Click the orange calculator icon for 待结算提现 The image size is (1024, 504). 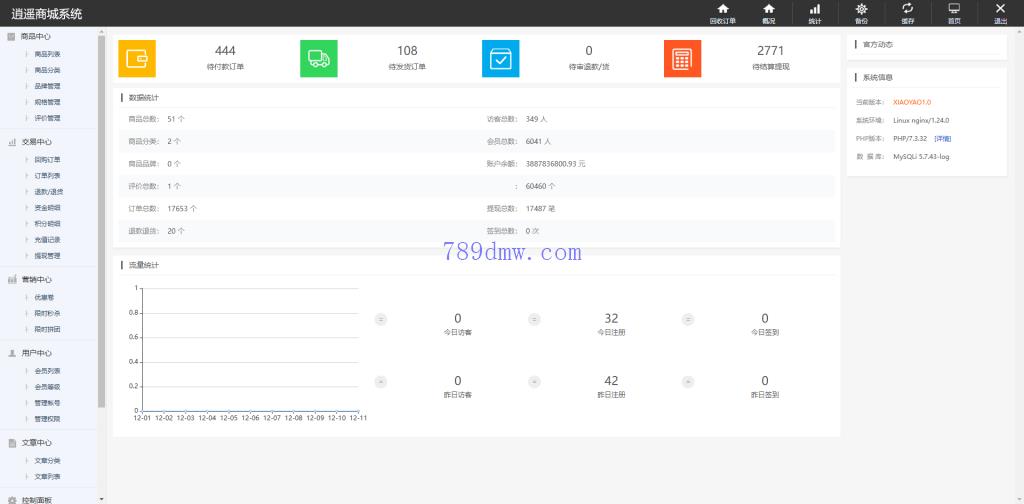pyautogui.click(x=682, y=58)
